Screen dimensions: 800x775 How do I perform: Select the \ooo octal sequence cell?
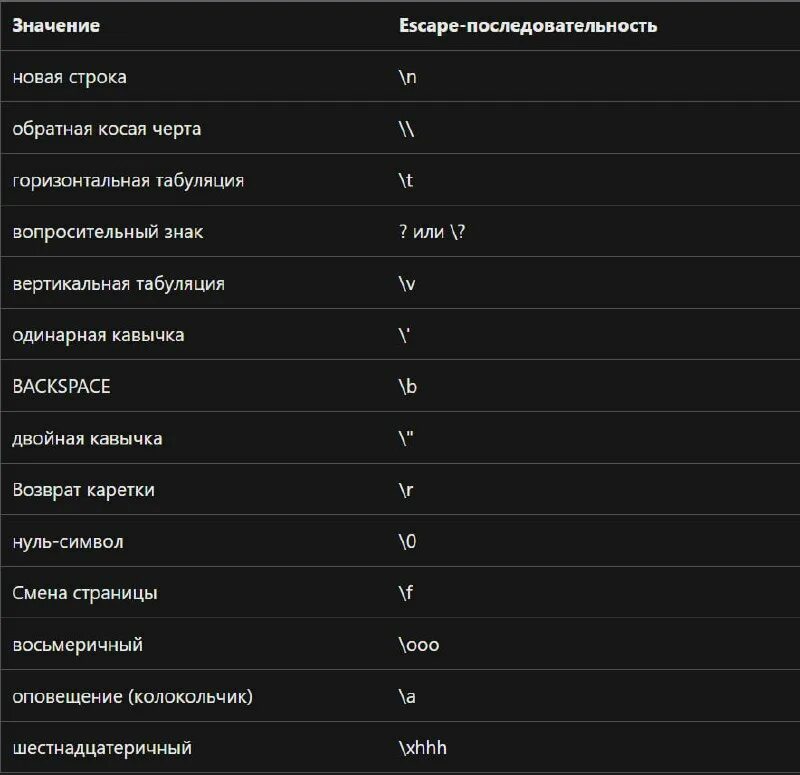pos(419,645)
